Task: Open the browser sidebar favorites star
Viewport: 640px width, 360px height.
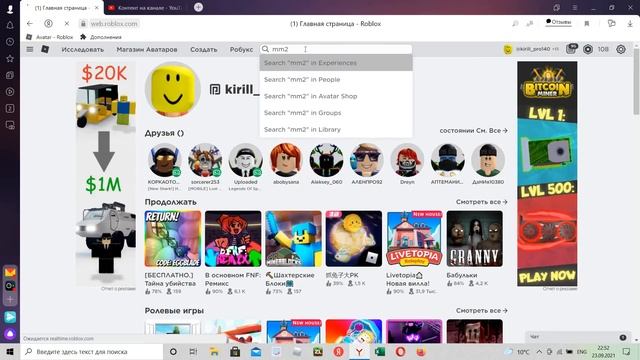Action: pos(10,58)
